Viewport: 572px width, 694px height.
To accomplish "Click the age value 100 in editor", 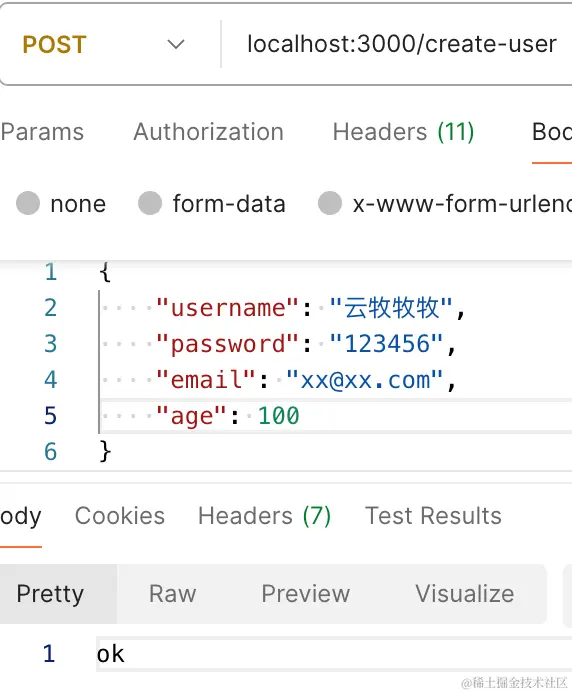I will point(278,416).
